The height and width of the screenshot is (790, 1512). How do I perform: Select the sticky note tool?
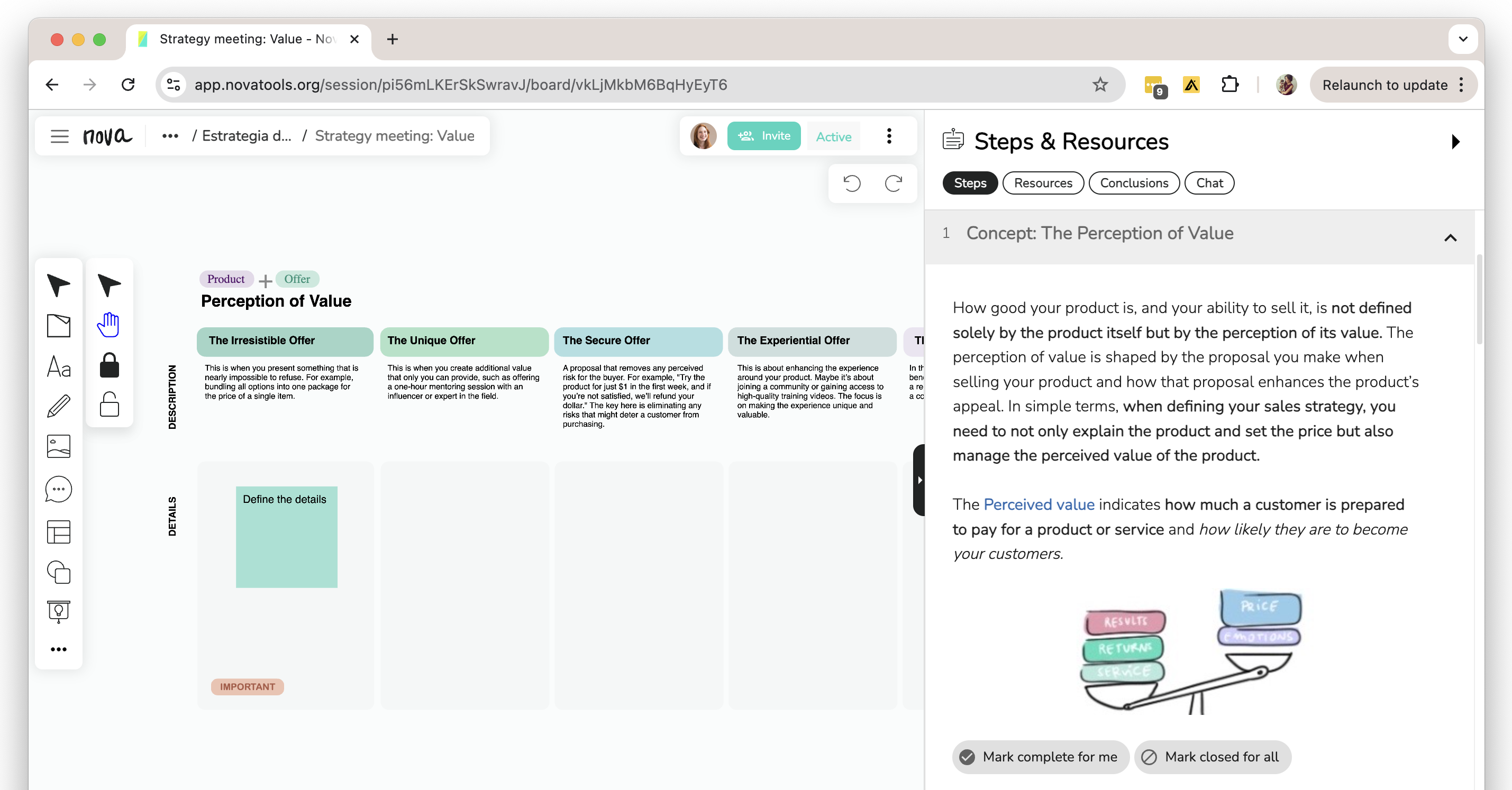58,326
